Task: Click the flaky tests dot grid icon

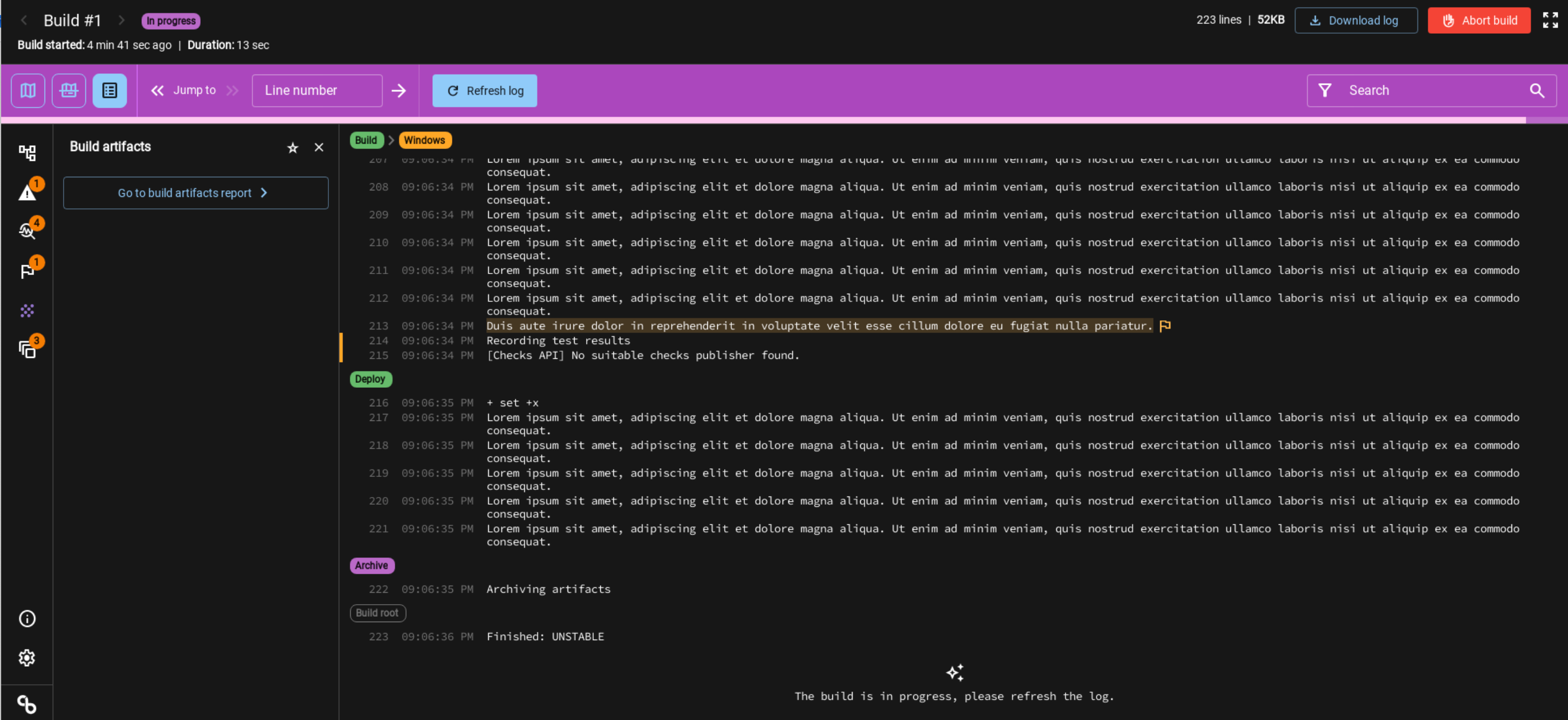Action: (x=28, y=310)
